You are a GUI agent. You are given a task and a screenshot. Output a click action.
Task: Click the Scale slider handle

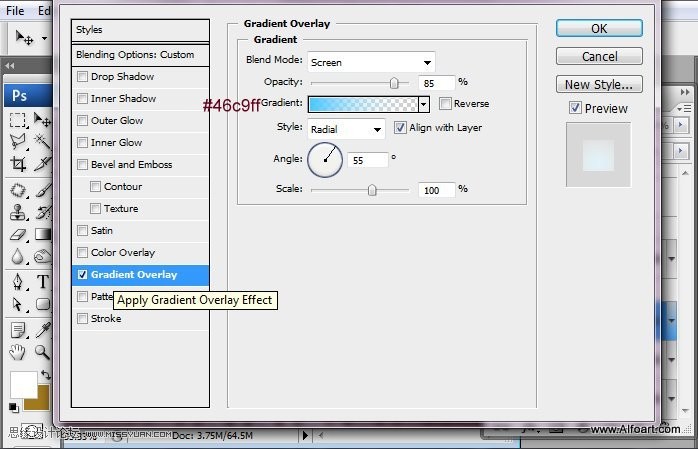click(372, 190)
